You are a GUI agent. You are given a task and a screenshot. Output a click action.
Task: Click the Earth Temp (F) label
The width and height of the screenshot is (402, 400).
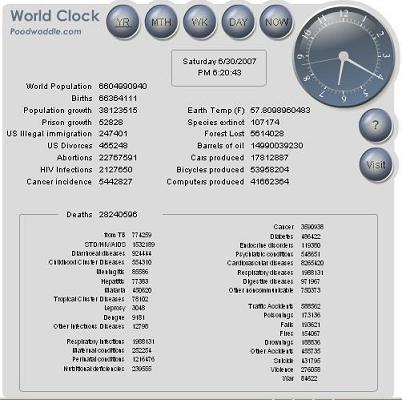216,110
